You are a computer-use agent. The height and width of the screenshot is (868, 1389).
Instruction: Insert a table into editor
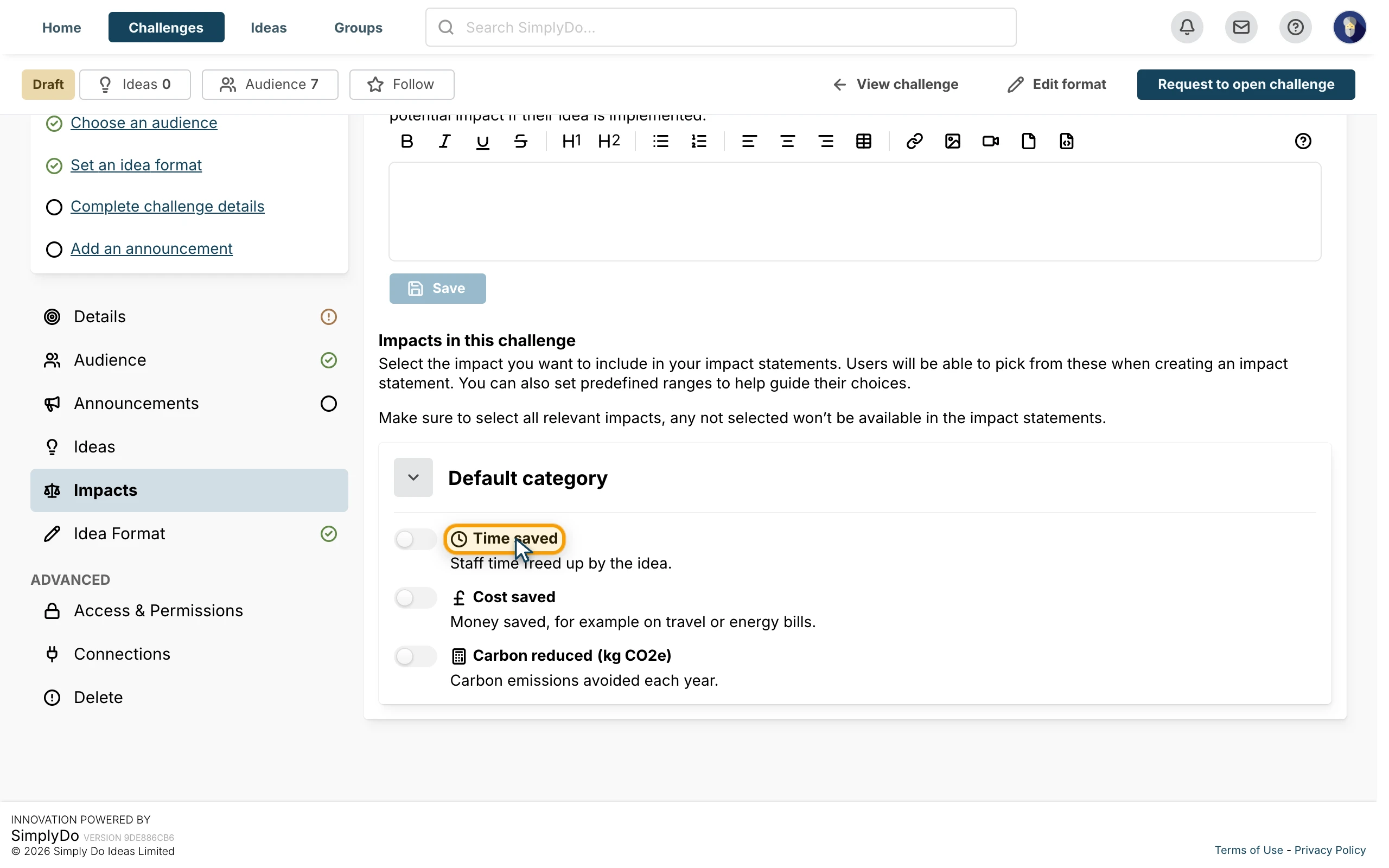point(864,141)
